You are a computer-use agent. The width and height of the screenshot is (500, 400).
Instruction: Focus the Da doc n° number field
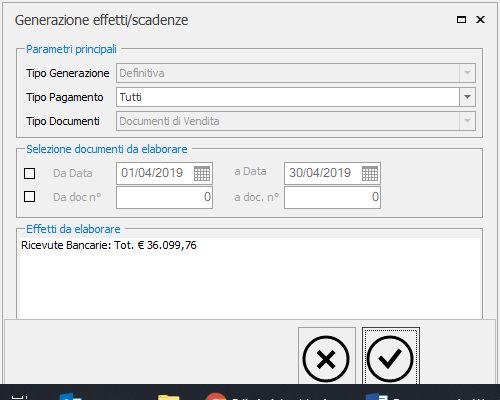[164, 197]
